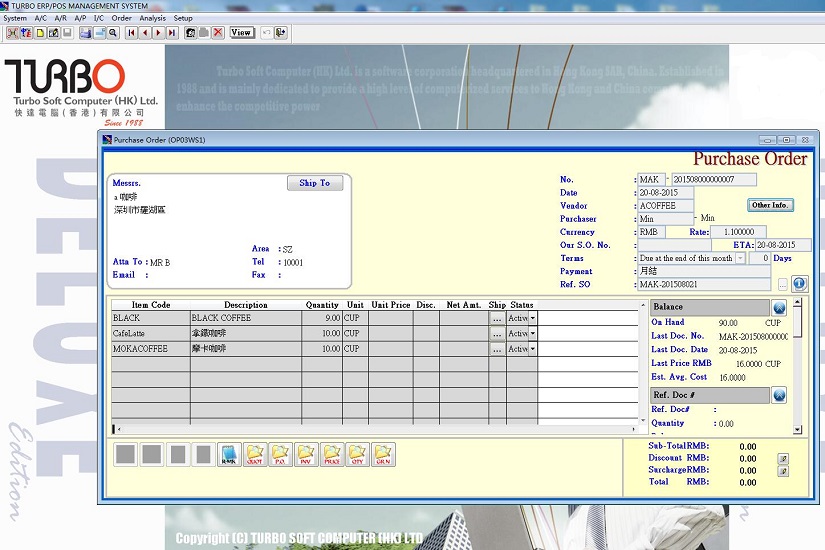This screenshot has width=825, height=550.
Task: Click the item grid vertical scrollbar down arrow
Action: [643, 421]
